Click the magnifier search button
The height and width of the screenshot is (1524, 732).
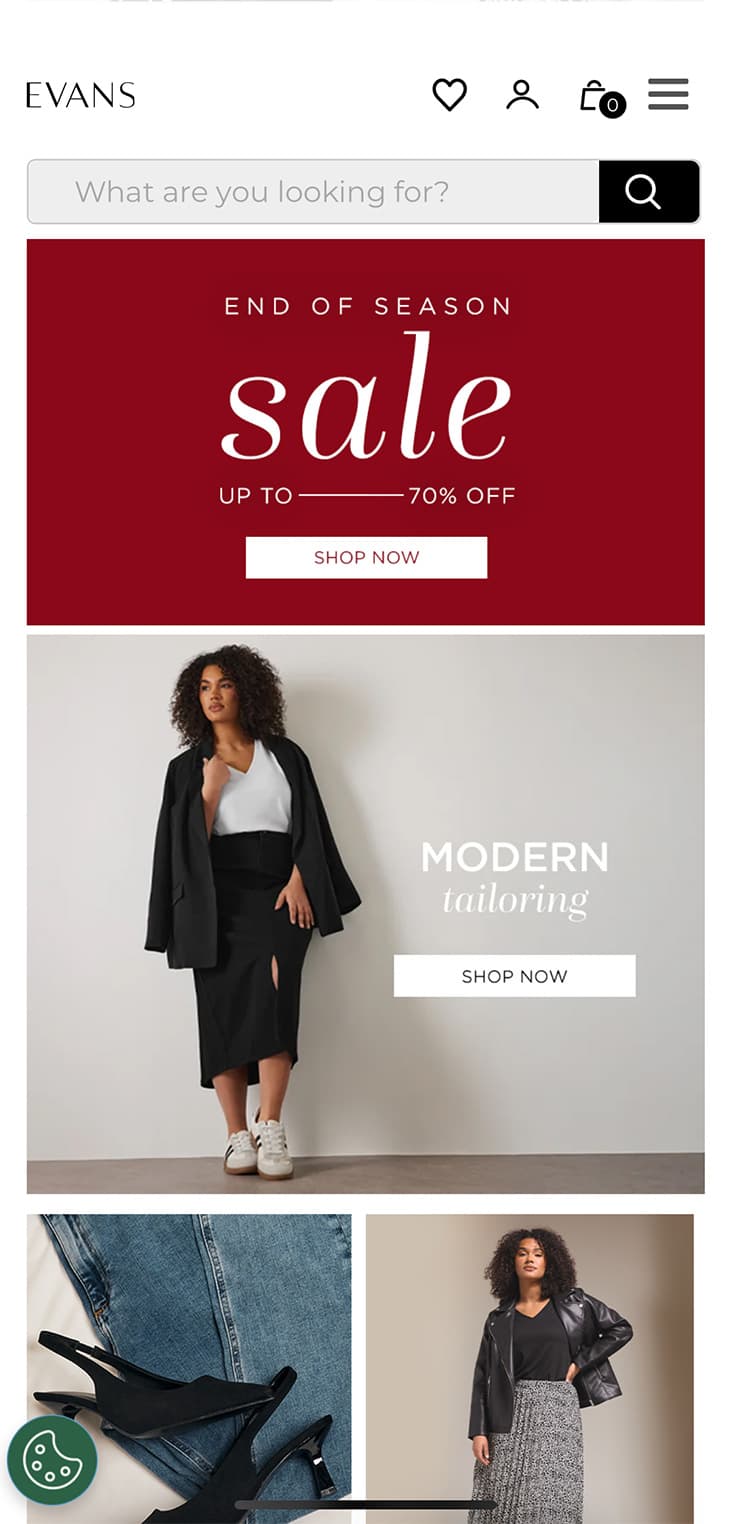pos(648,191)
